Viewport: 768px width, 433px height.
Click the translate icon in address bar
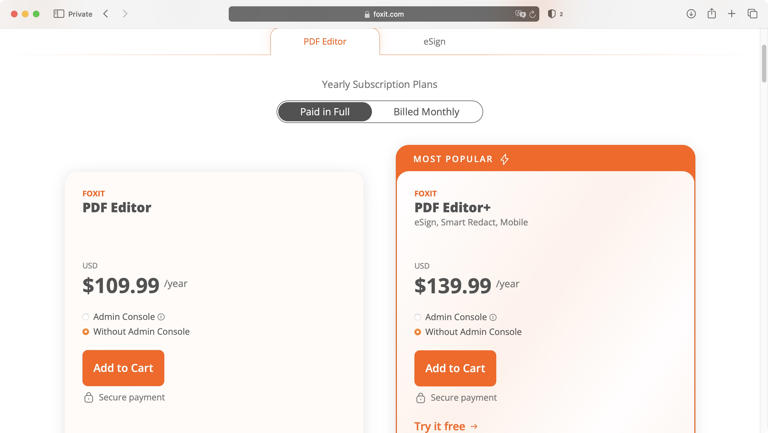tap(519, 14)
